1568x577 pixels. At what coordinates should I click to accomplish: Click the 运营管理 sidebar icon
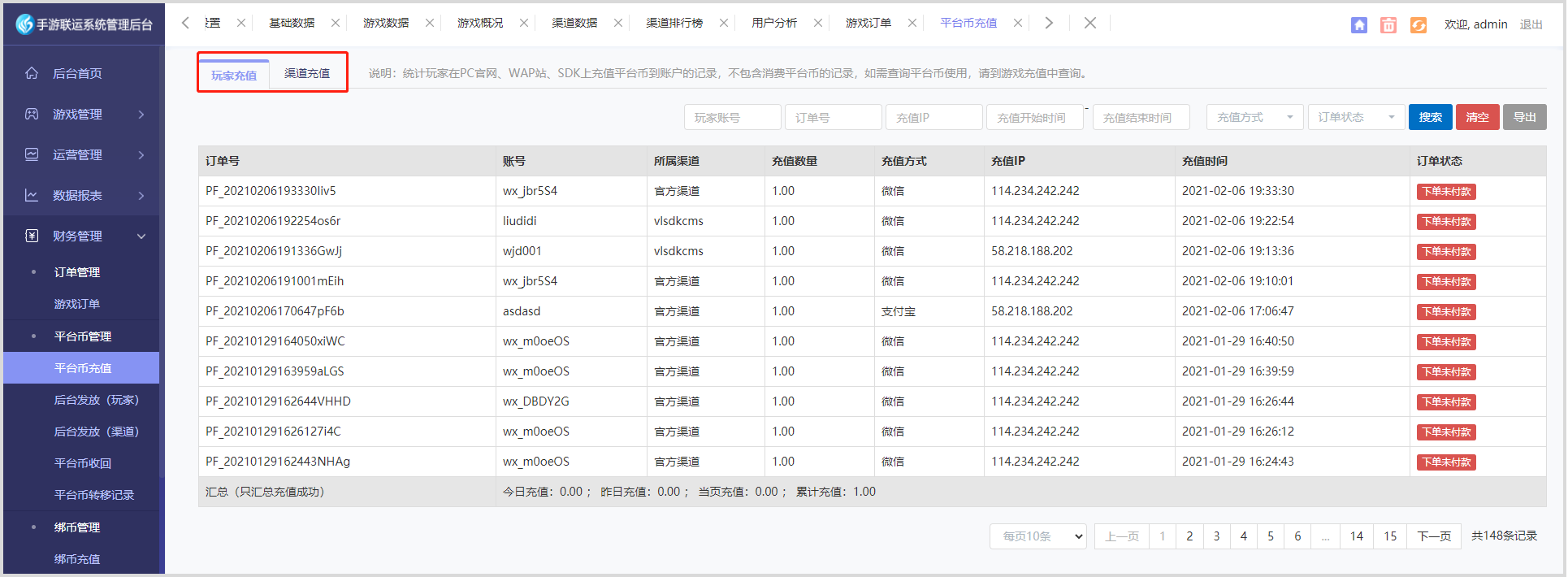32,154
